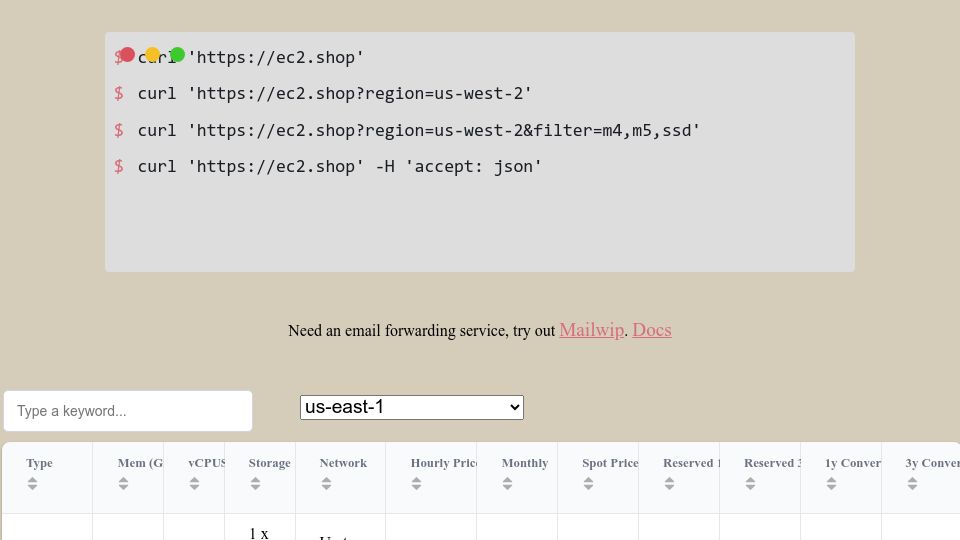960x540 pixels.
Task: Click the yellow dot in the terminal window
Action: (x=152, y=55)
